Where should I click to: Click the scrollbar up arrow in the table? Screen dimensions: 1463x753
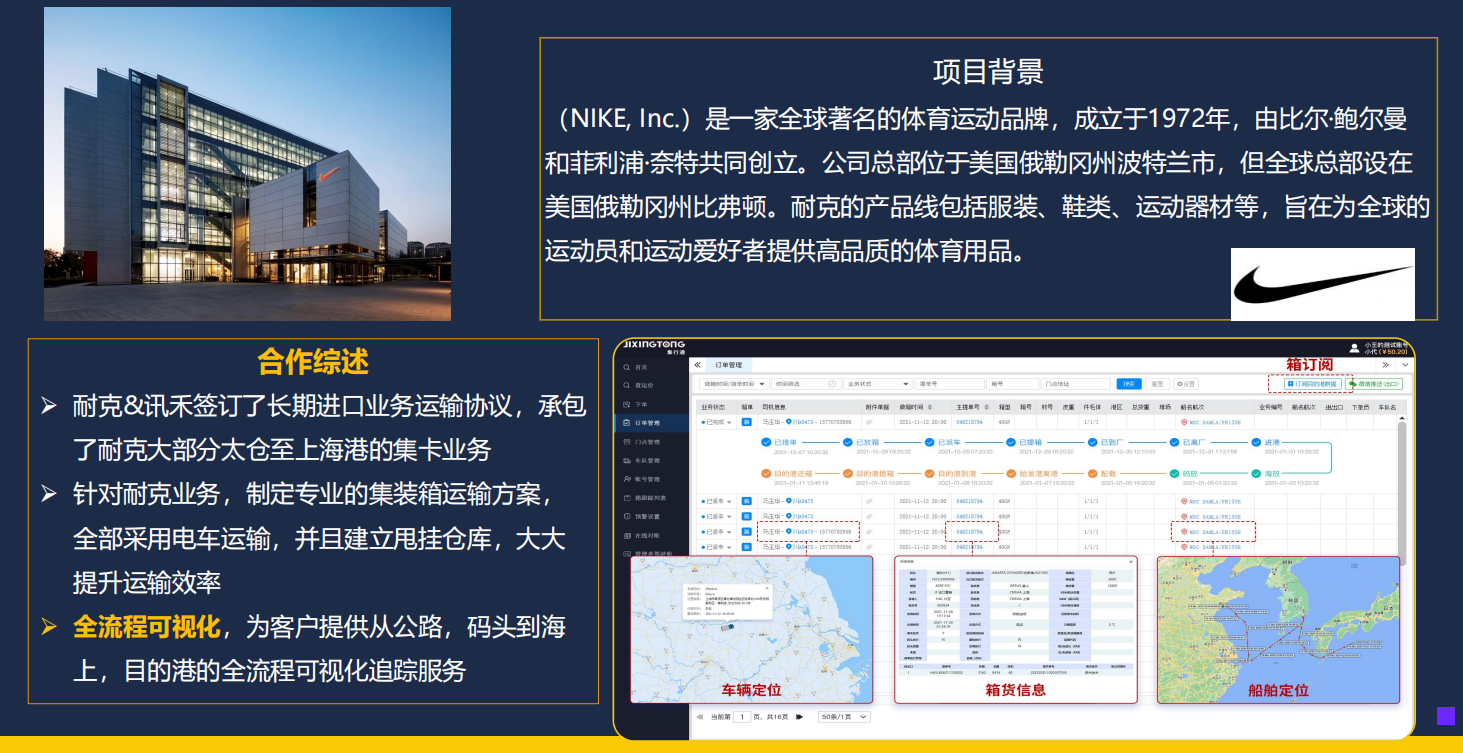1402,418
